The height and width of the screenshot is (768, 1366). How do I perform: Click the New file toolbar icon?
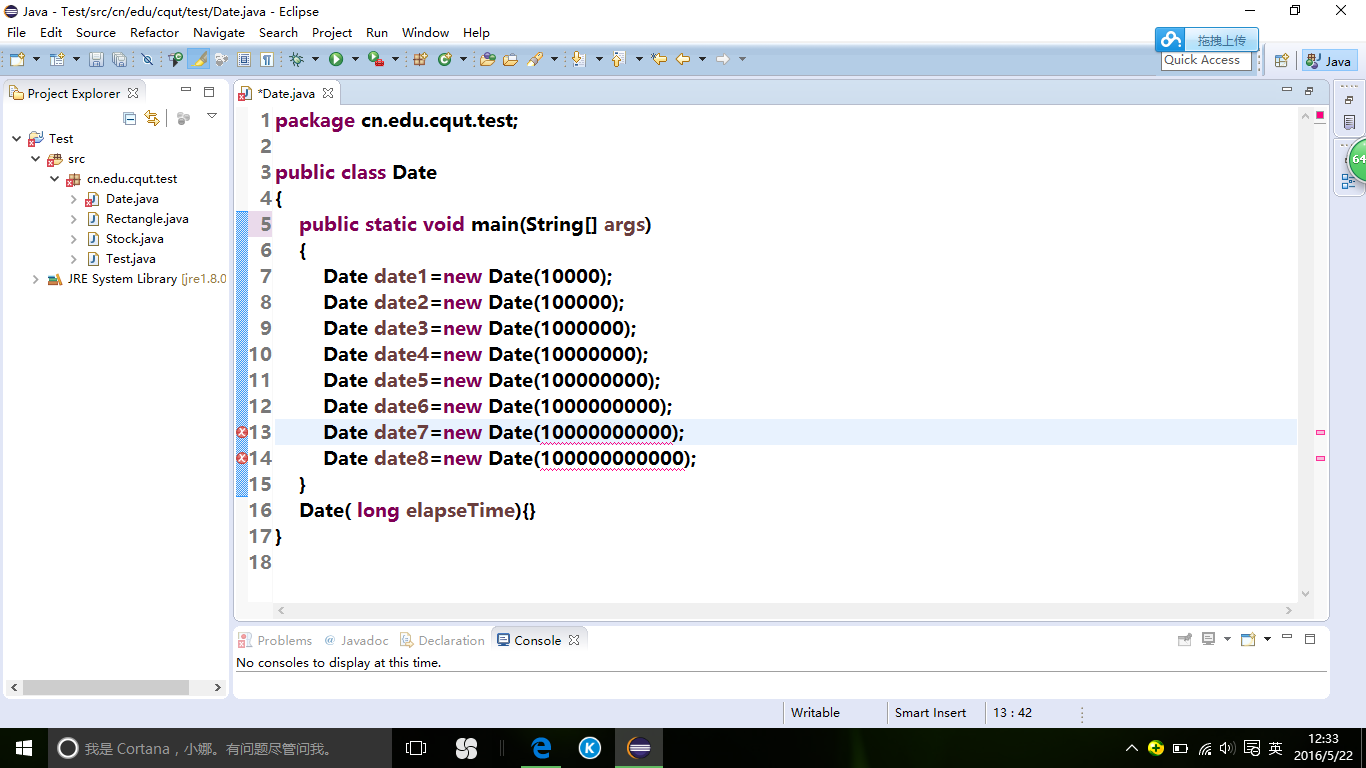click(18, 59)
